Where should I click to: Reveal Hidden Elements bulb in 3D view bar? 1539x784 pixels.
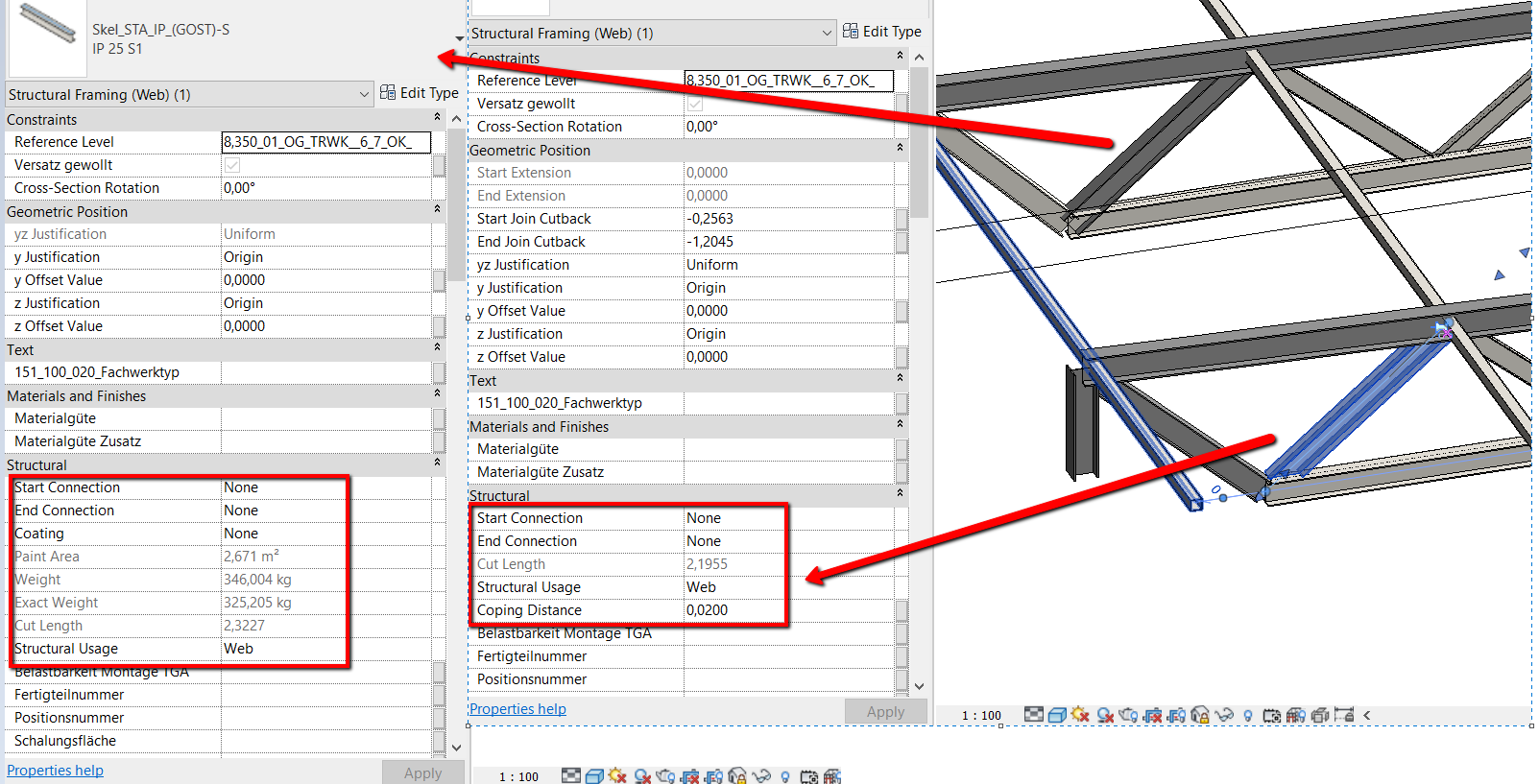pyautogui.click(x=1248, y=715)
